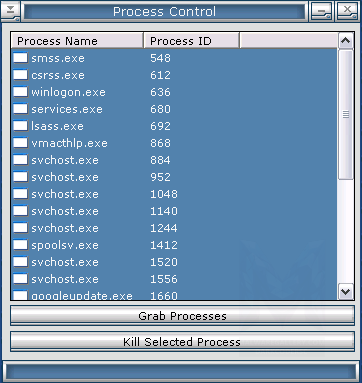
Task: Sort by Process ID column header
Action: tap(191, 41)
